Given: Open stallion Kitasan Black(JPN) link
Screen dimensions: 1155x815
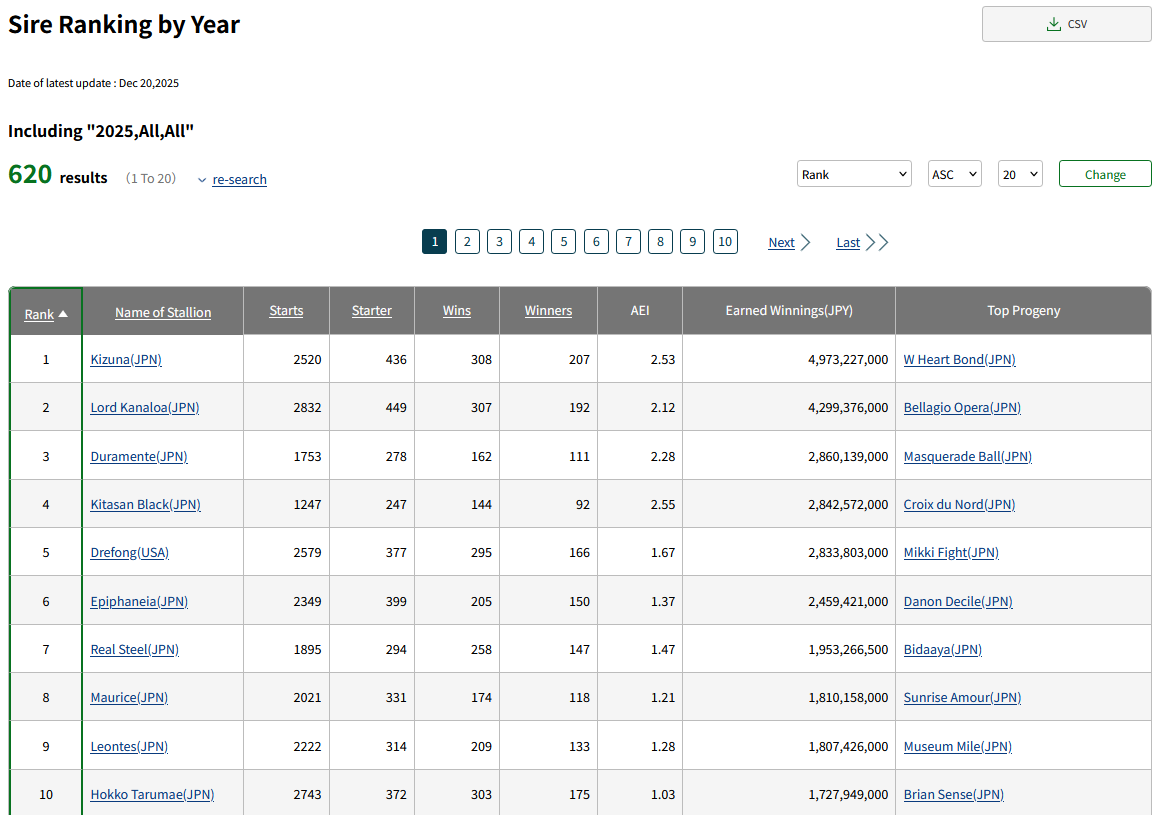Looking at the screenshot, I should pos(145,505).
